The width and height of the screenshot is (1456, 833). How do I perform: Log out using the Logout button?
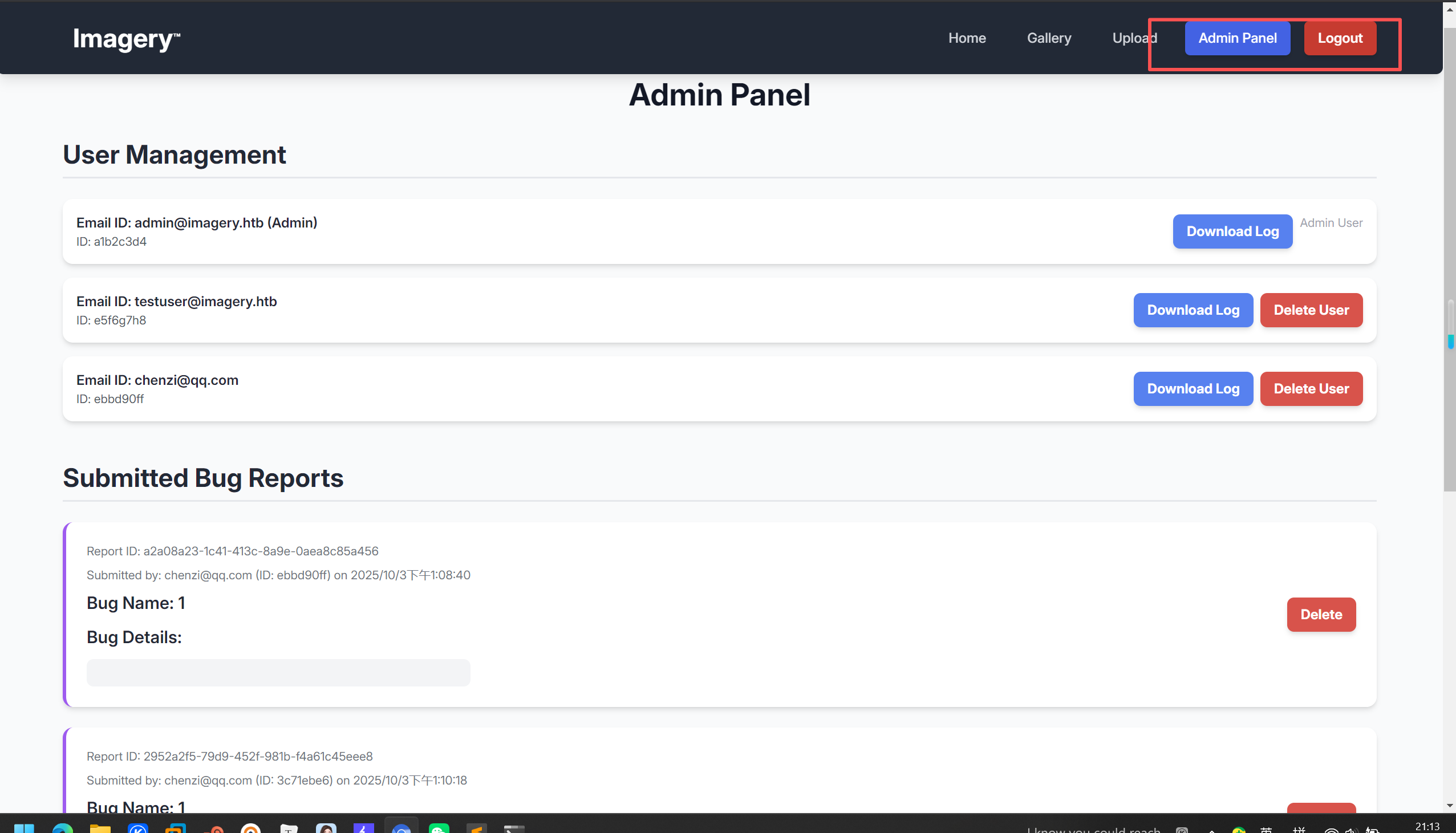(x=1339, y=38)
